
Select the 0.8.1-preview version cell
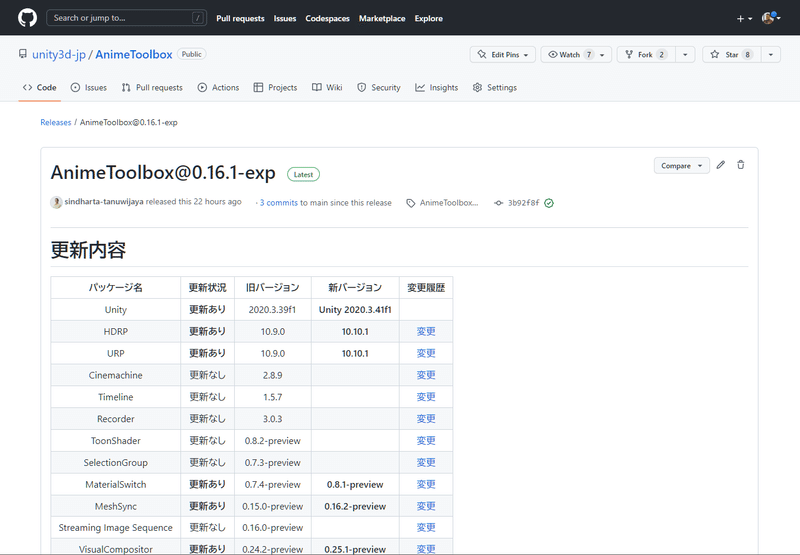(355, 485)
